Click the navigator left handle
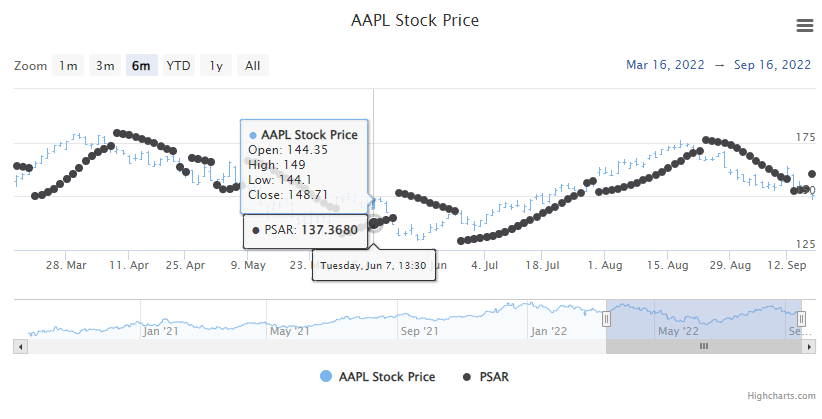Screen dimensions: 822x419 [606, 319]
